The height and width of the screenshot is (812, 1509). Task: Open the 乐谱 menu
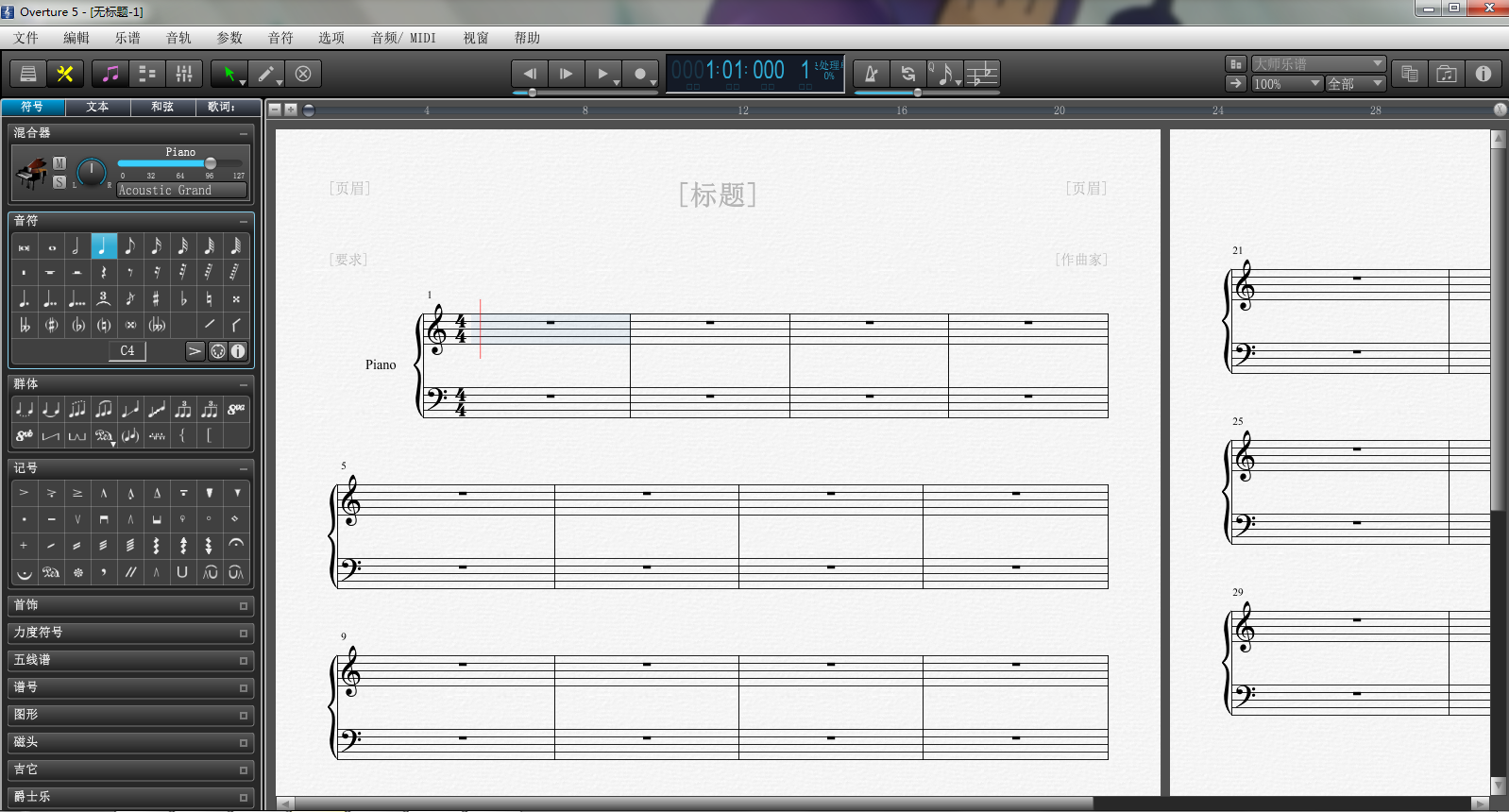127,38
